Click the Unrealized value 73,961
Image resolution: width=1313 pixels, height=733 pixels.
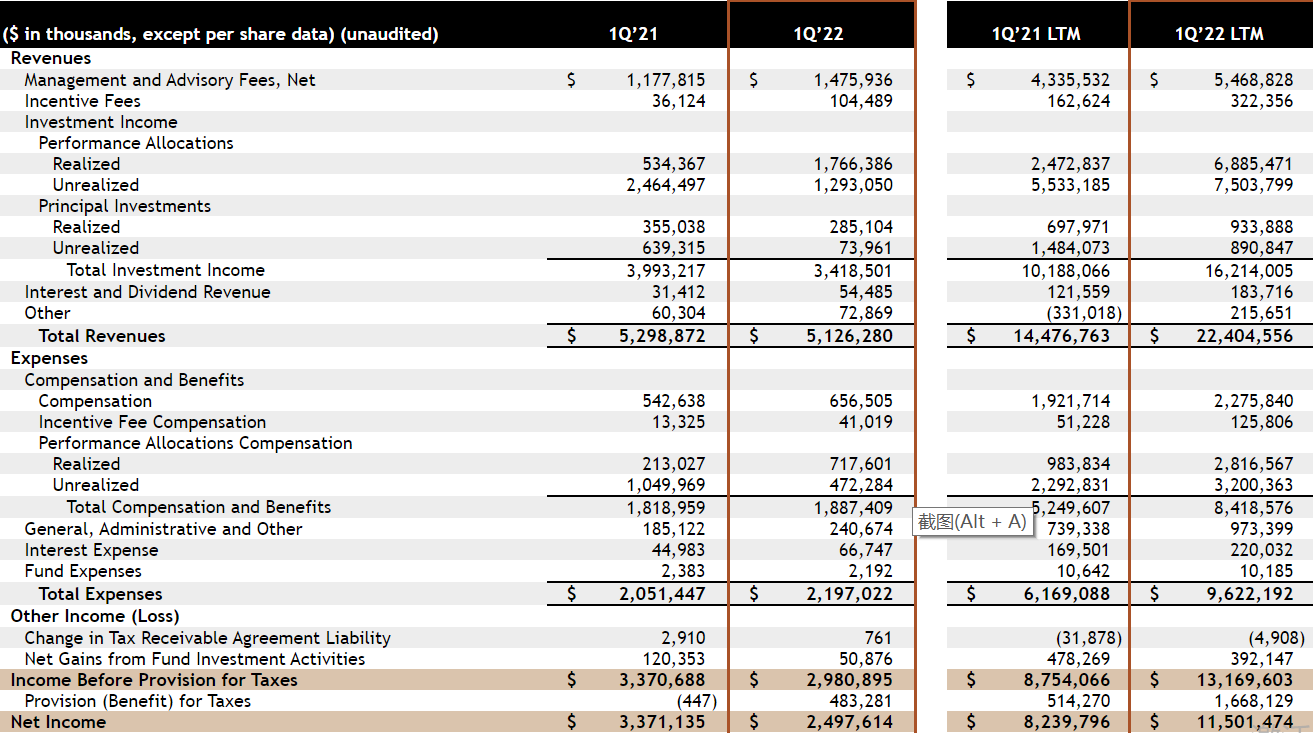866,248
